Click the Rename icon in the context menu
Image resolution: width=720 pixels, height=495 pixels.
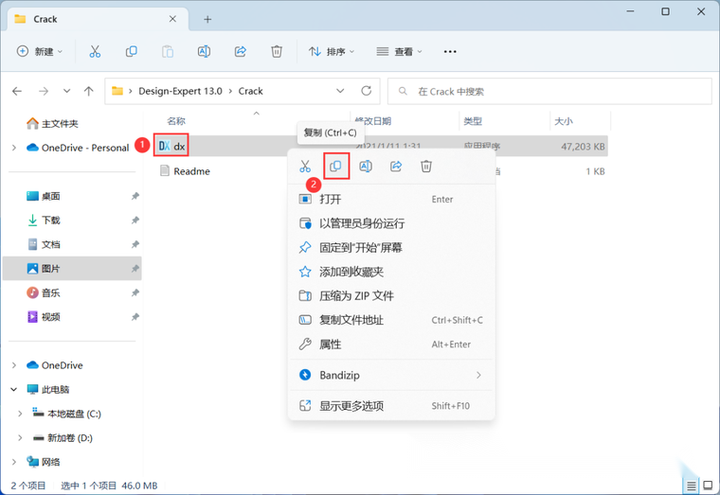pos(366,166)
